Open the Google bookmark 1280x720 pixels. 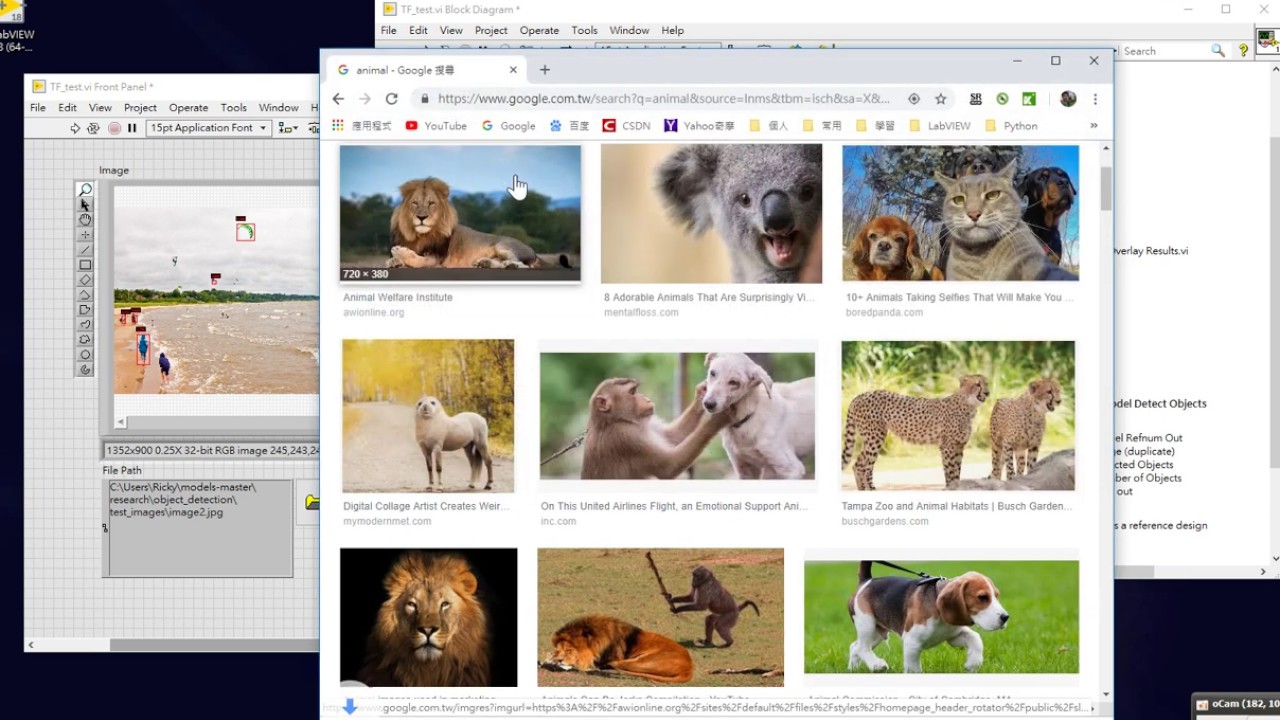(509, 126)
